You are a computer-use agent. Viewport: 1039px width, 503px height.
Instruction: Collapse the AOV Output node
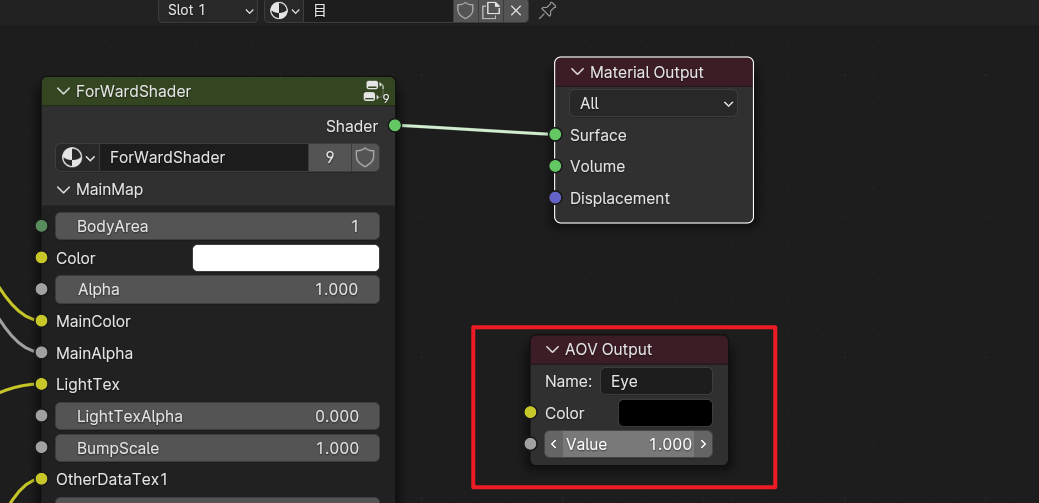click(551, 349)
